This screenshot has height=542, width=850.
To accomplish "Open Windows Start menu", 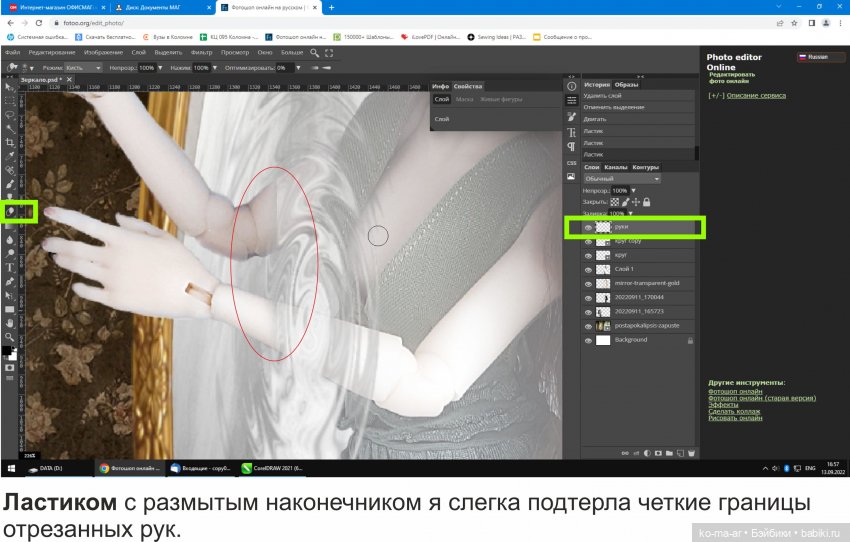I will click(x=11, y=468).
